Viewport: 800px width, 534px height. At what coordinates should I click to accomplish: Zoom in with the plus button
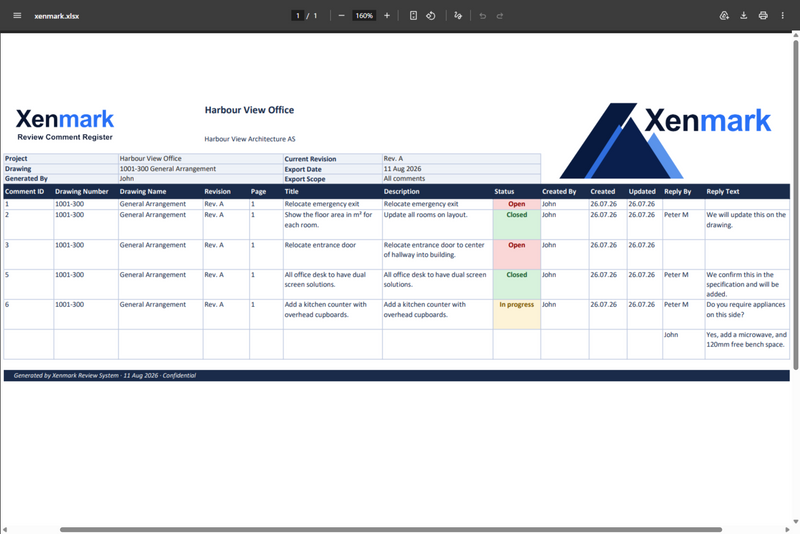click(387, 15)
